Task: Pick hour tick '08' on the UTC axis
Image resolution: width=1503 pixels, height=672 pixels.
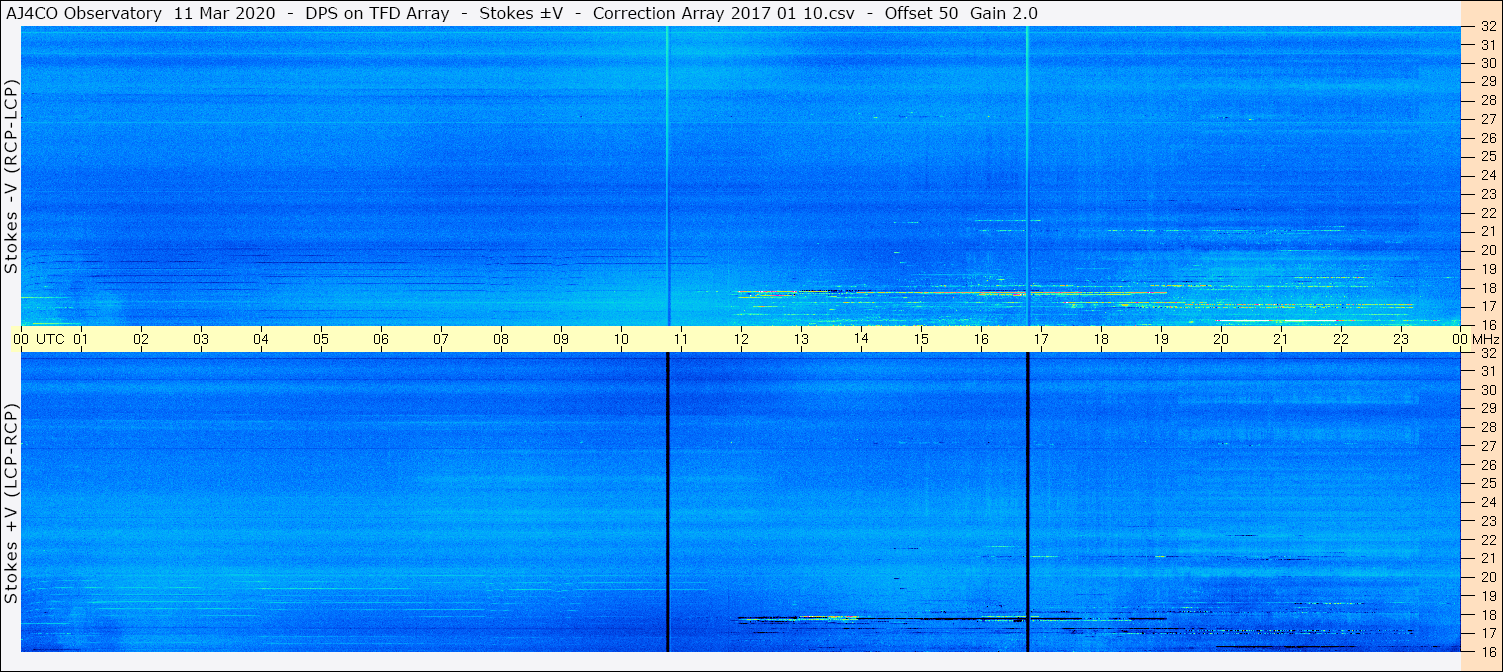Action: pyautogui.click(x=501, y=339)
